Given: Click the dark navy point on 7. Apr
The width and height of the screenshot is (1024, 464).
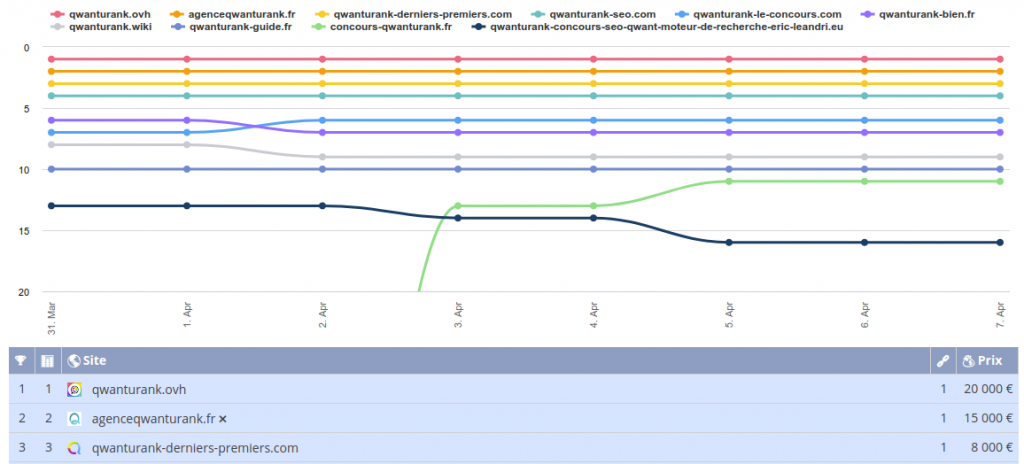Looking at the screenshot, I should (x=1000, y=242).
